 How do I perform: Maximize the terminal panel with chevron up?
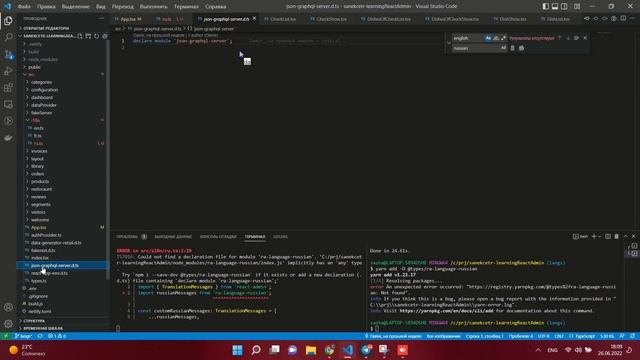coord(625,236)
